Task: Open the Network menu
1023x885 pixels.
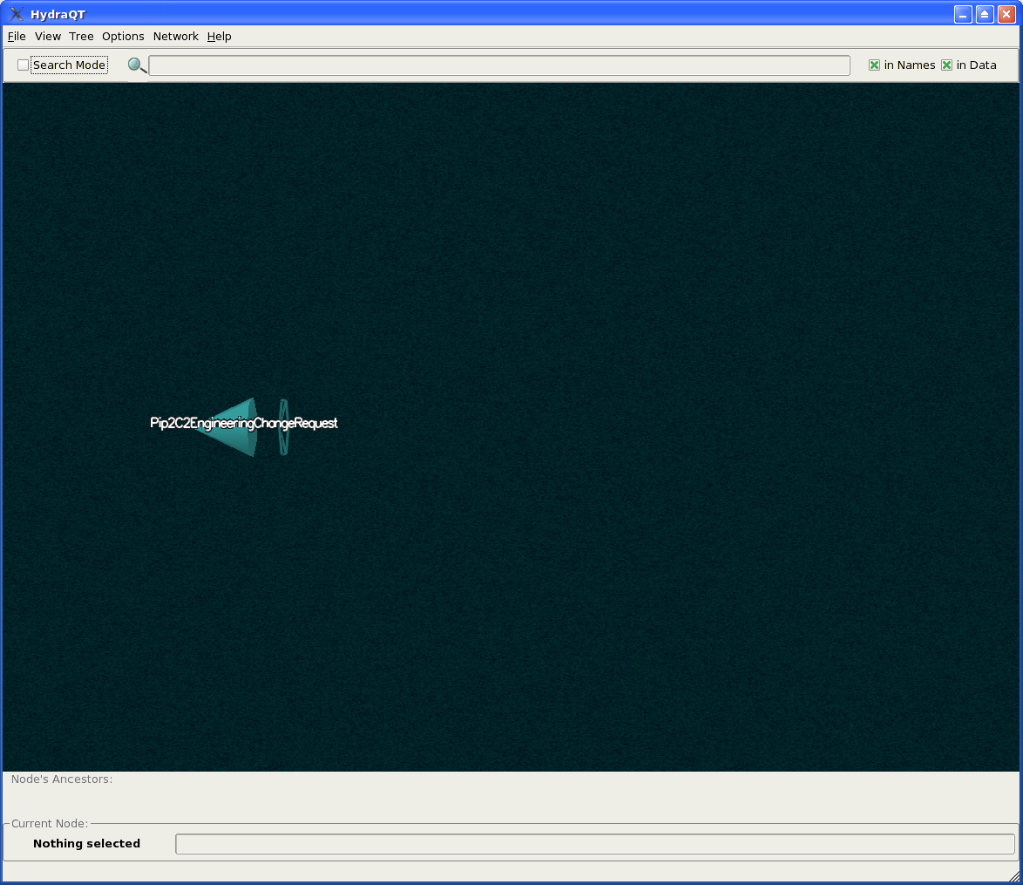Action: click(176, 37)
